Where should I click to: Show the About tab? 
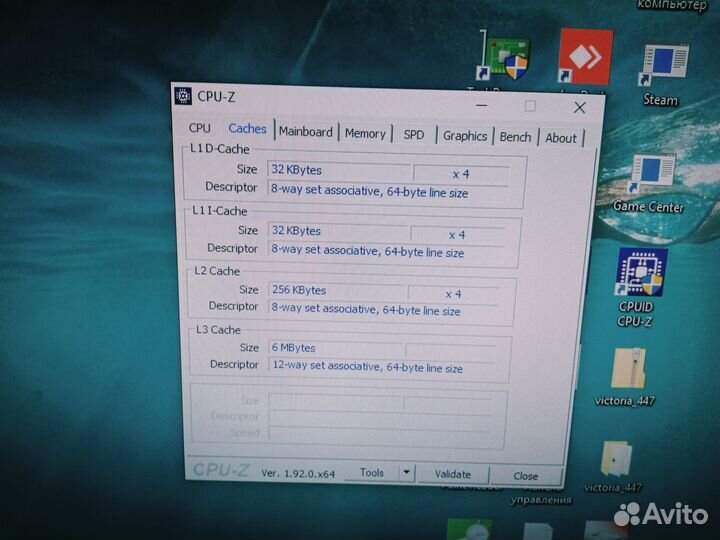coord(561,138)
